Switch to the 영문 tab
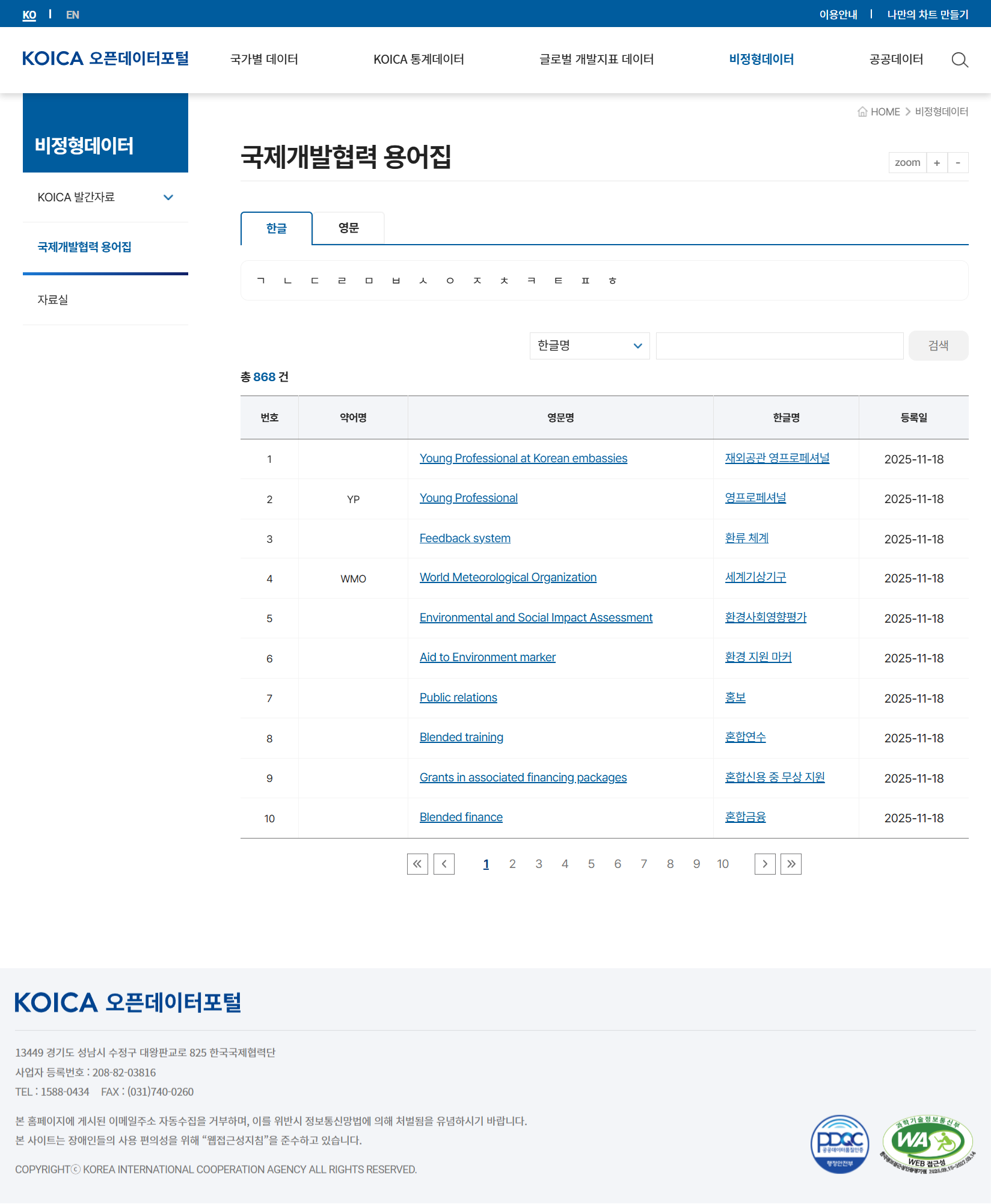991x1204 pixels. pos(348,228)
